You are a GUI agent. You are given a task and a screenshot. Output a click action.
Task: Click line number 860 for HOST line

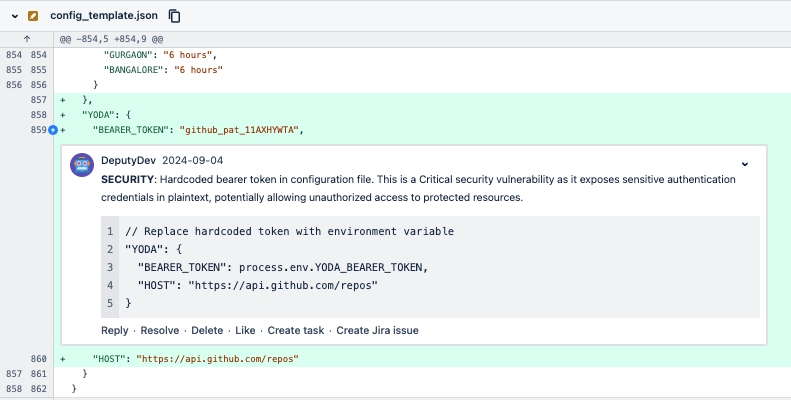pos(40,358)
